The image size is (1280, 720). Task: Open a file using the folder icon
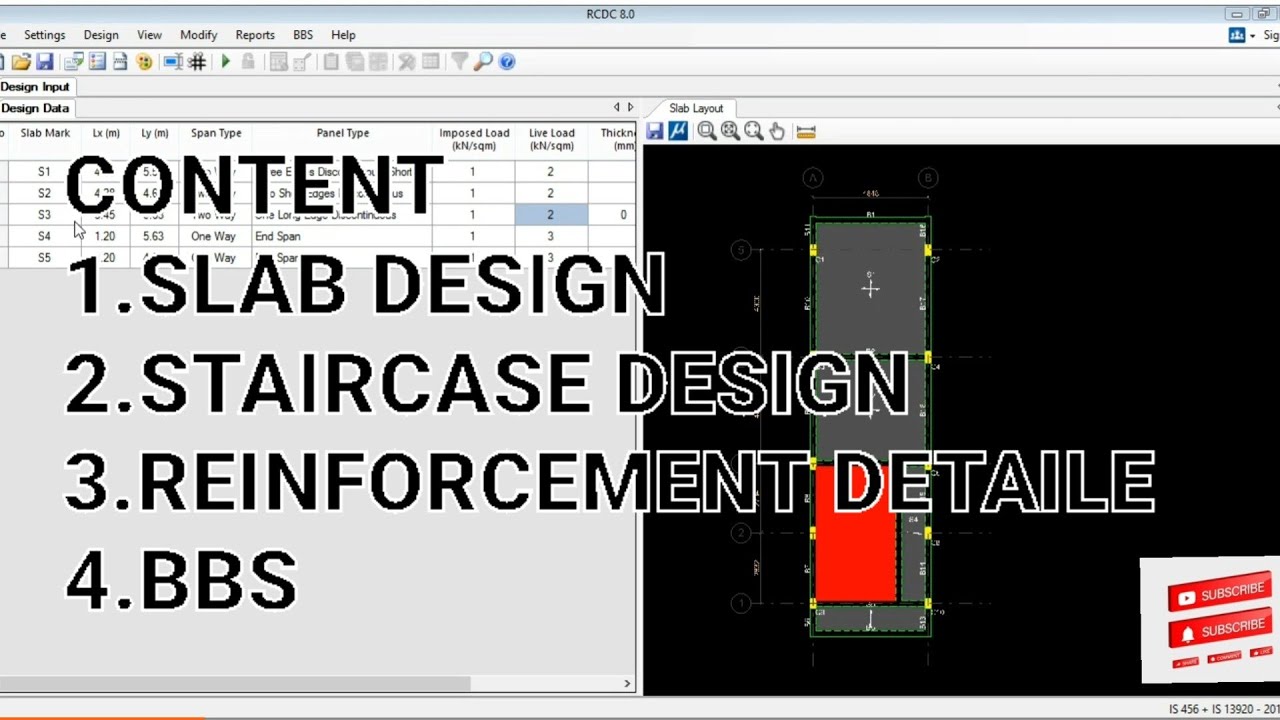21,62
